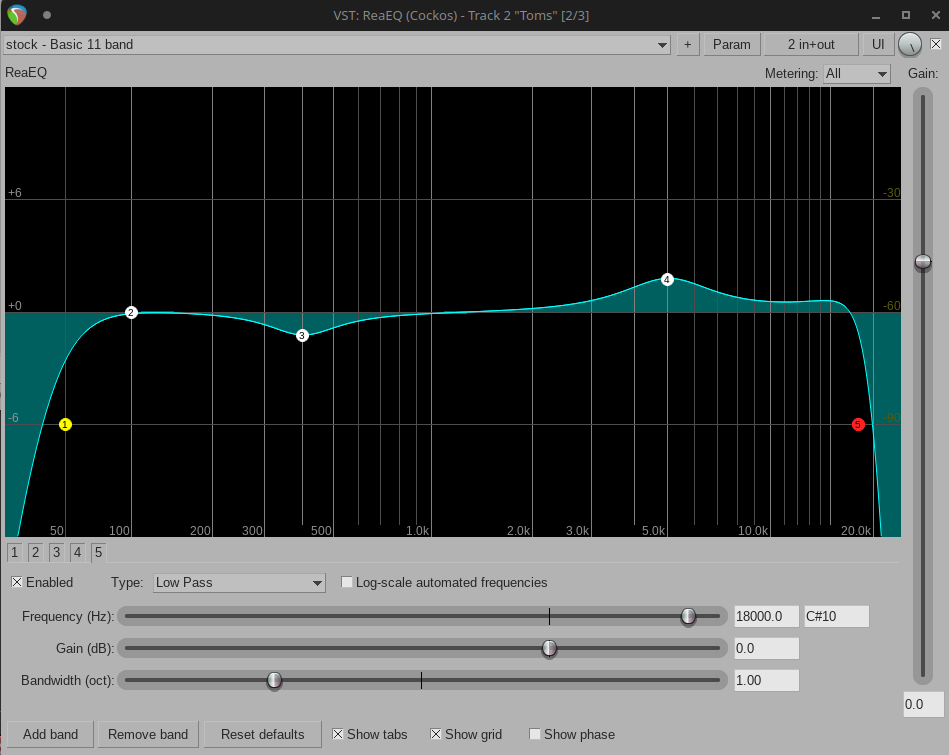Click the wet/dry mix knob

click(910, 44)
